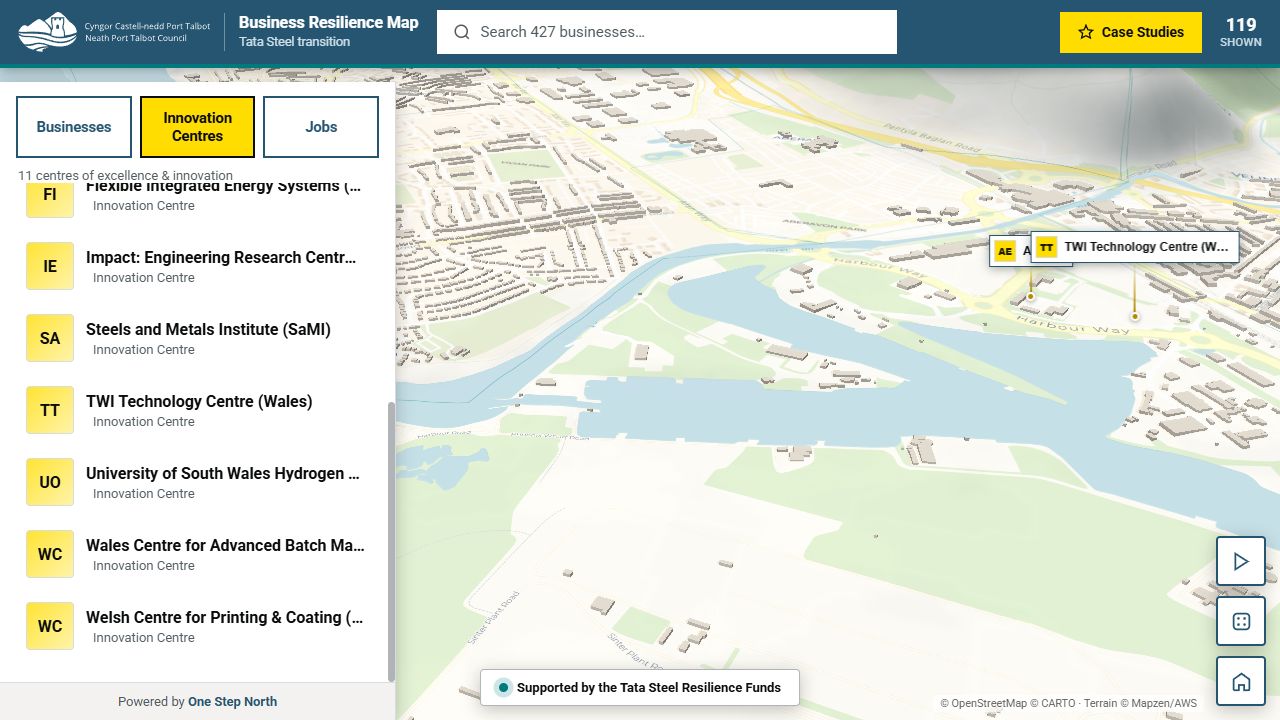
Task: Select the Innovation Centres tab
Action: coord(198,127)
